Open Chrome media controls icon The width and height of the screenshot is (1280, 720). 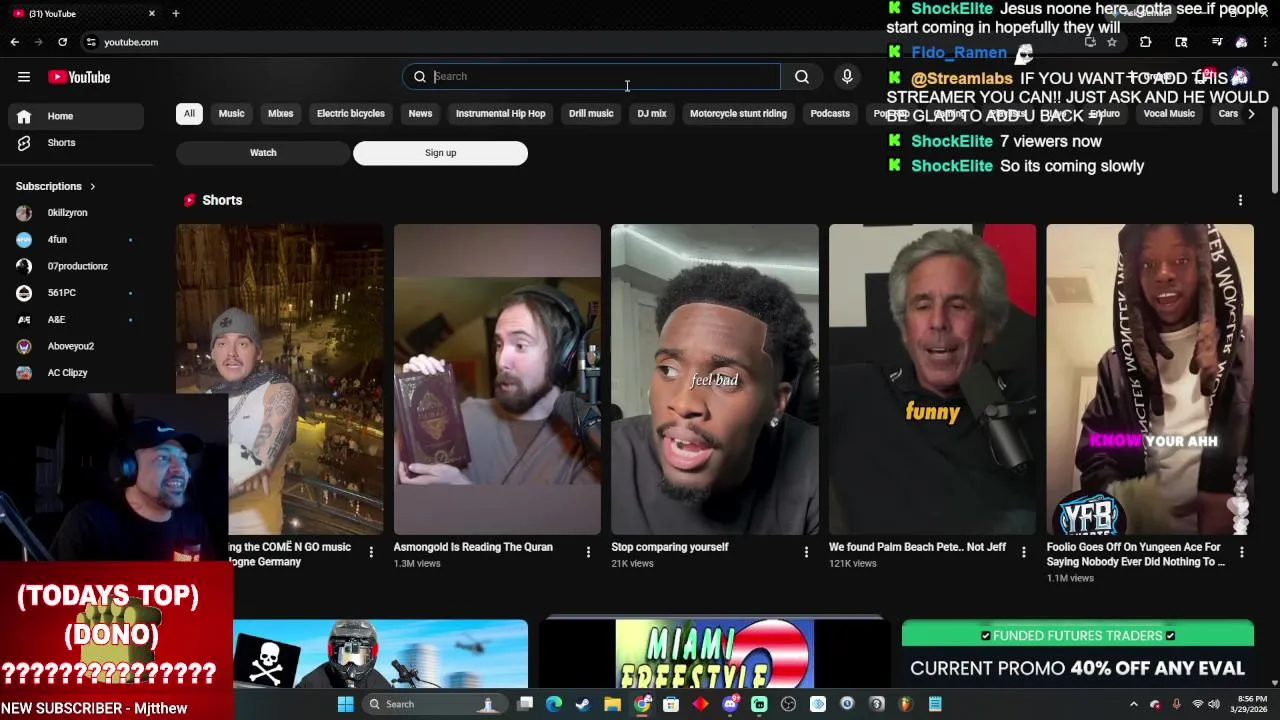1217,42
